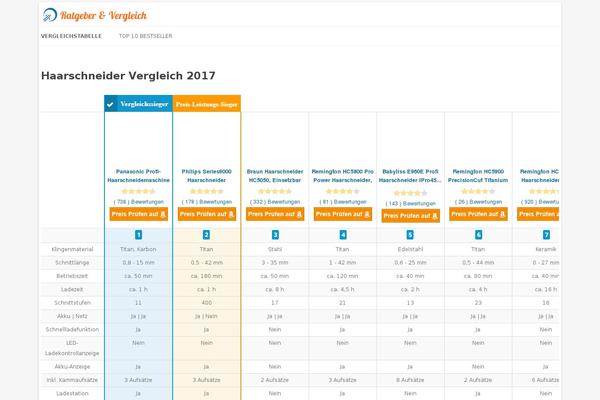Open the Remington HC5800 Pro Power link

(x=342, y=176)
